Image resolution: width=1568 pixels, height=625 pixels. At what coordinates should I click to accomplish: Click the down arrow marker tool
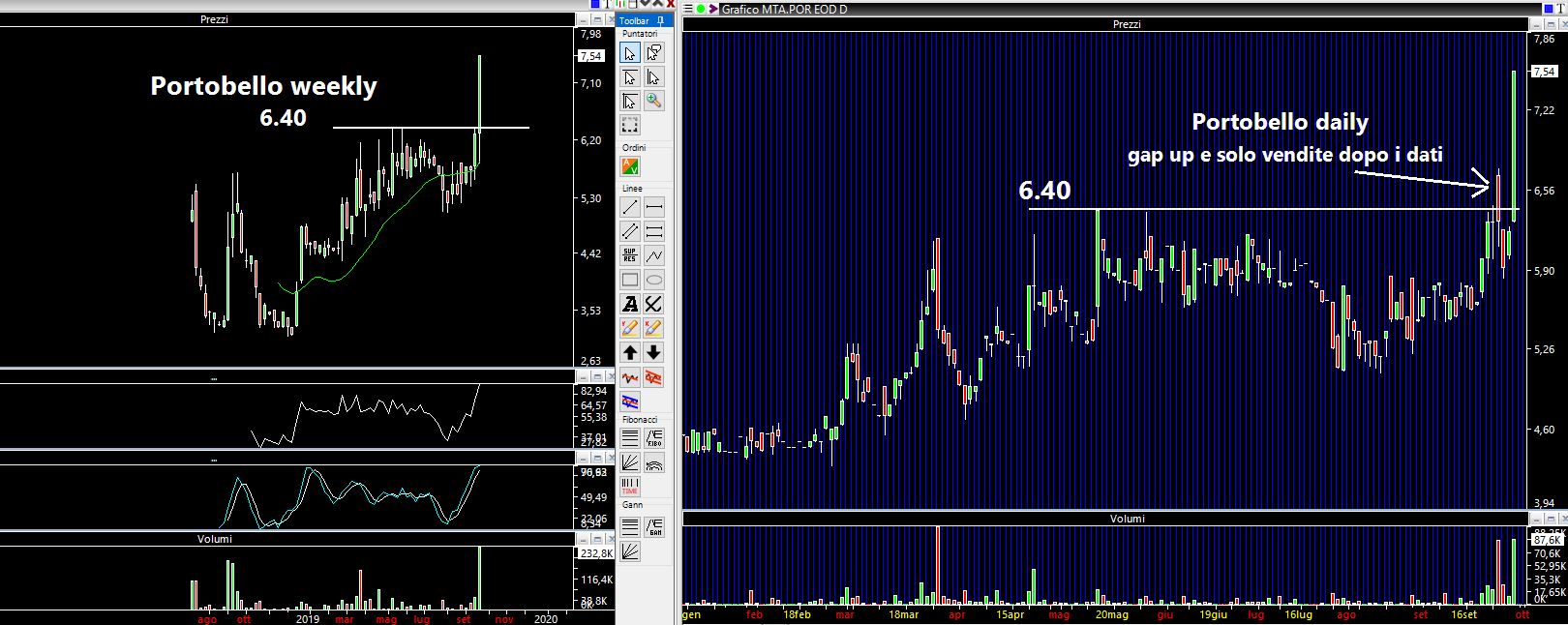click(654, 352)
